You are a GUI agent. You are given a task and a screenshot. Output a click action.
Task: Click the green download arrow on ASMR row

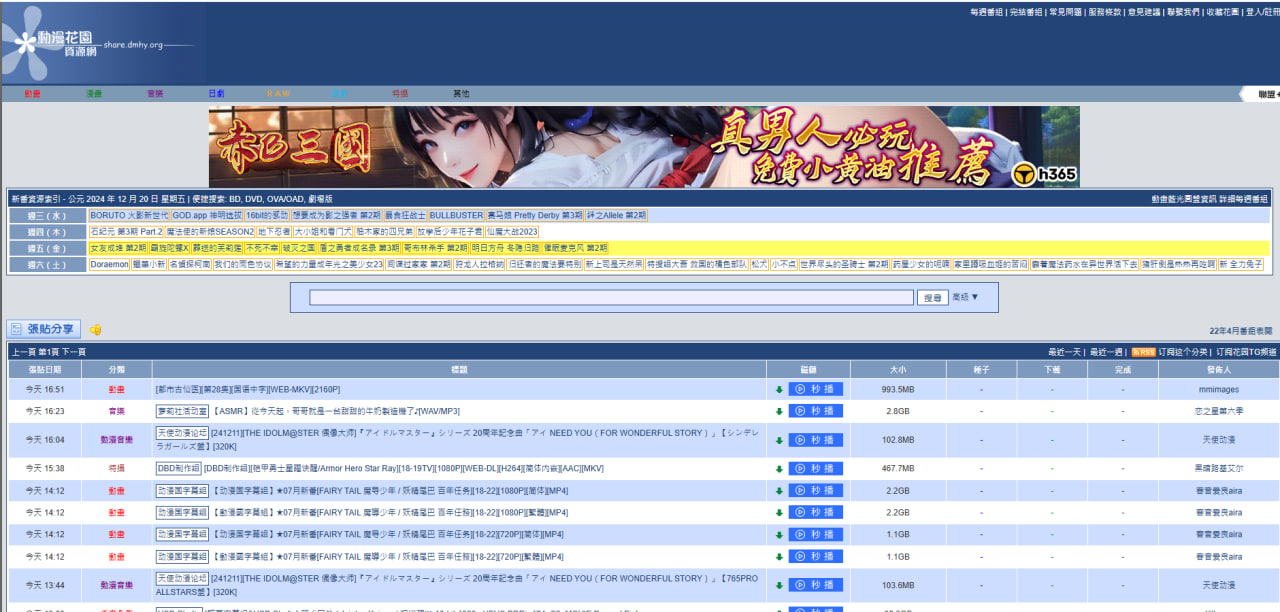[x=779, y=411]
